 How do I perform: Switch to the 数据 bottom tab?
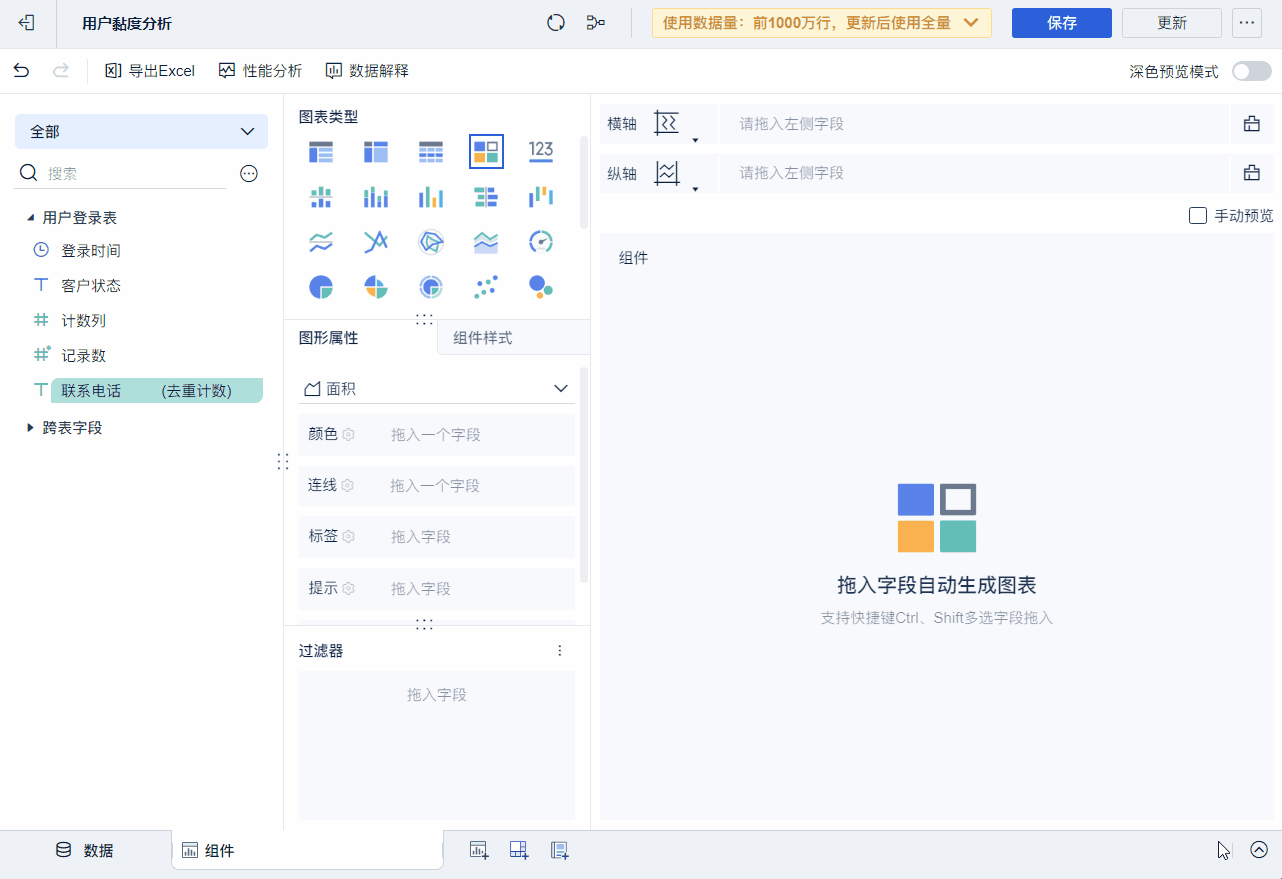coord(84,850)
